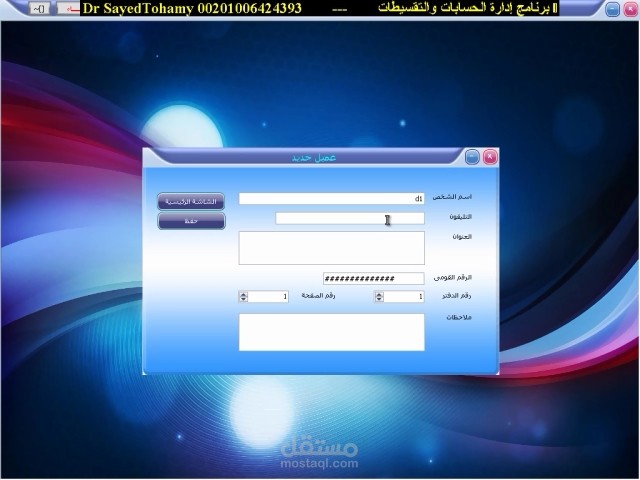
Task: Focus the التليفون telephone input field
Action: click(350, 218)
